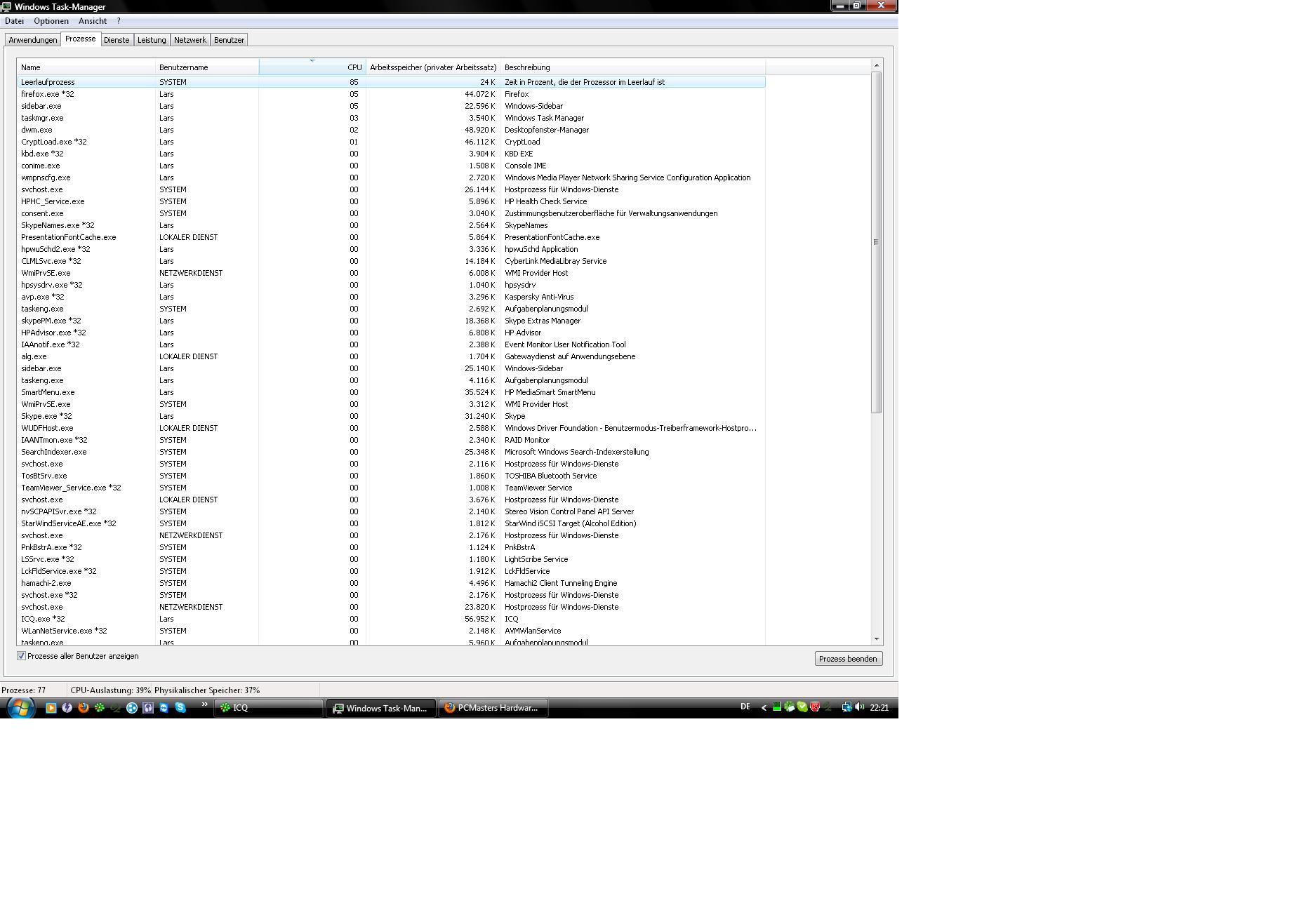Sort by Benutzername column header
The width and height of the screenshot is (1295, 924).
(x=207, y=67)
